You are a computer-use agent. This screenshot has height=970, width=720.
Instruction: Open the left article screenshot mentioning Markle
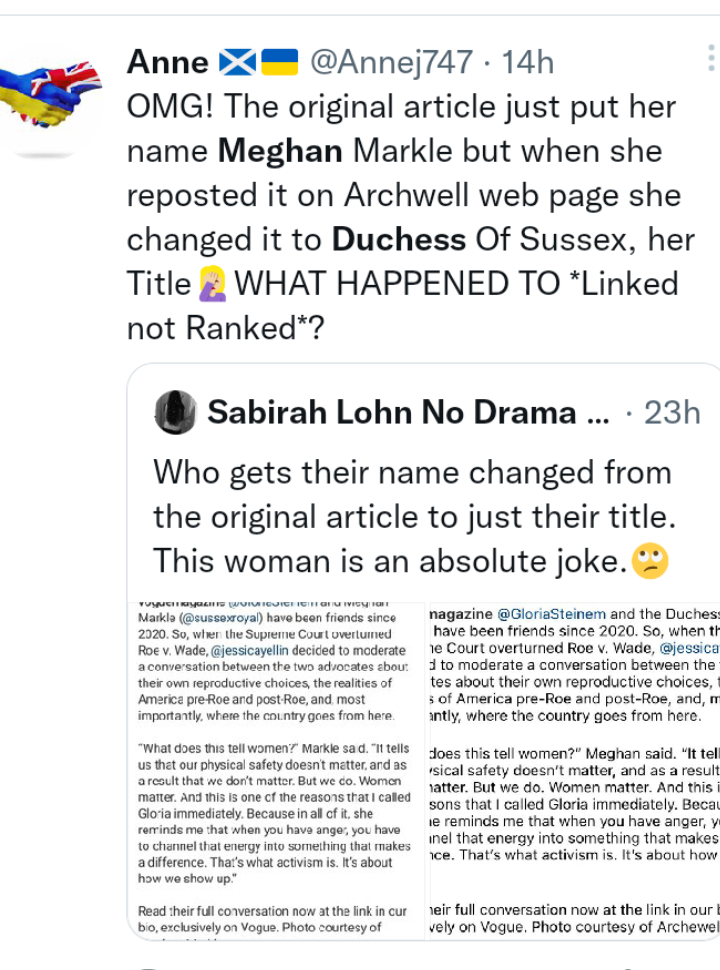(x=276, y=770)
